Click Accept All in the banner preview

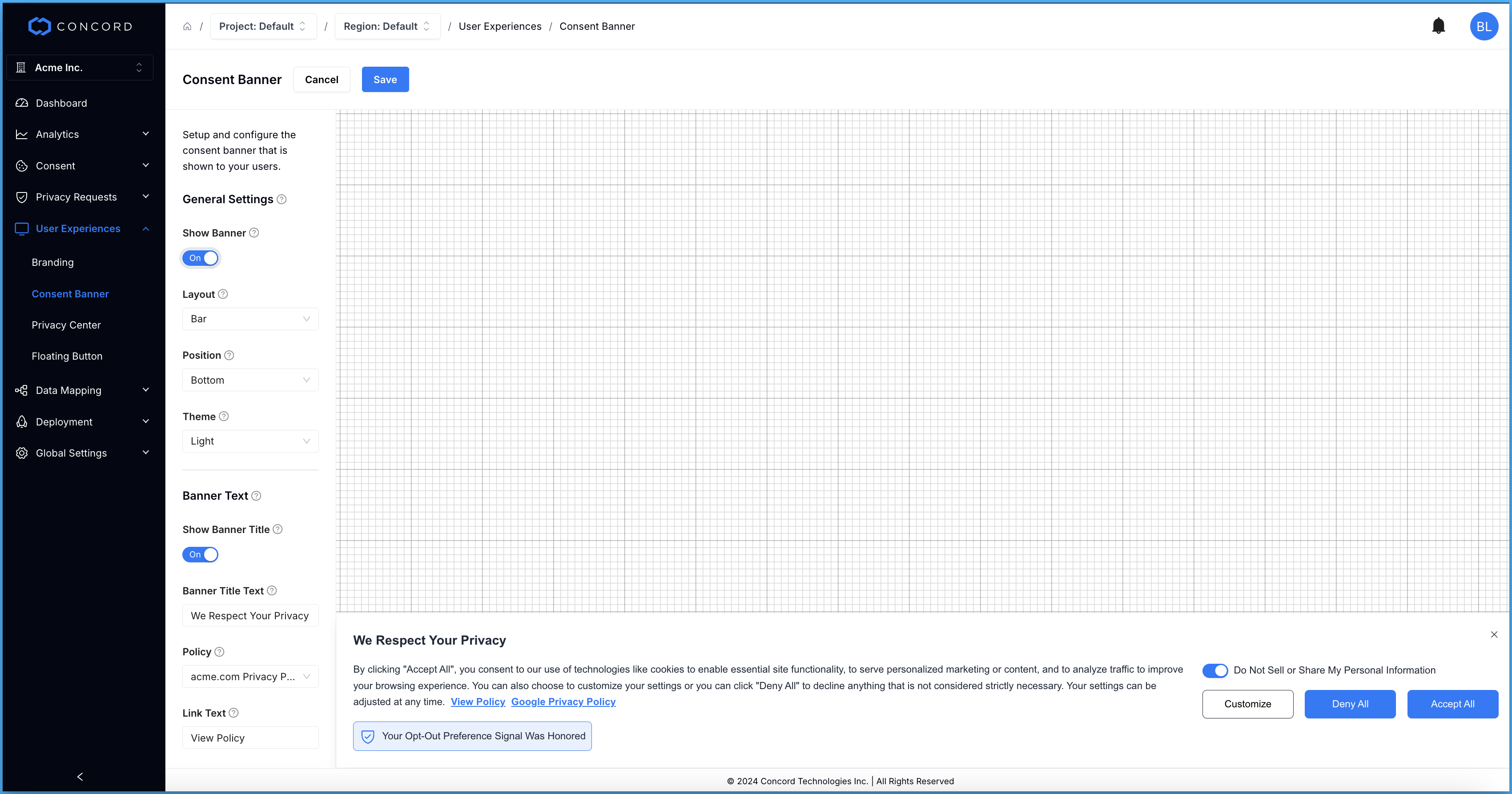point(1452,704)
